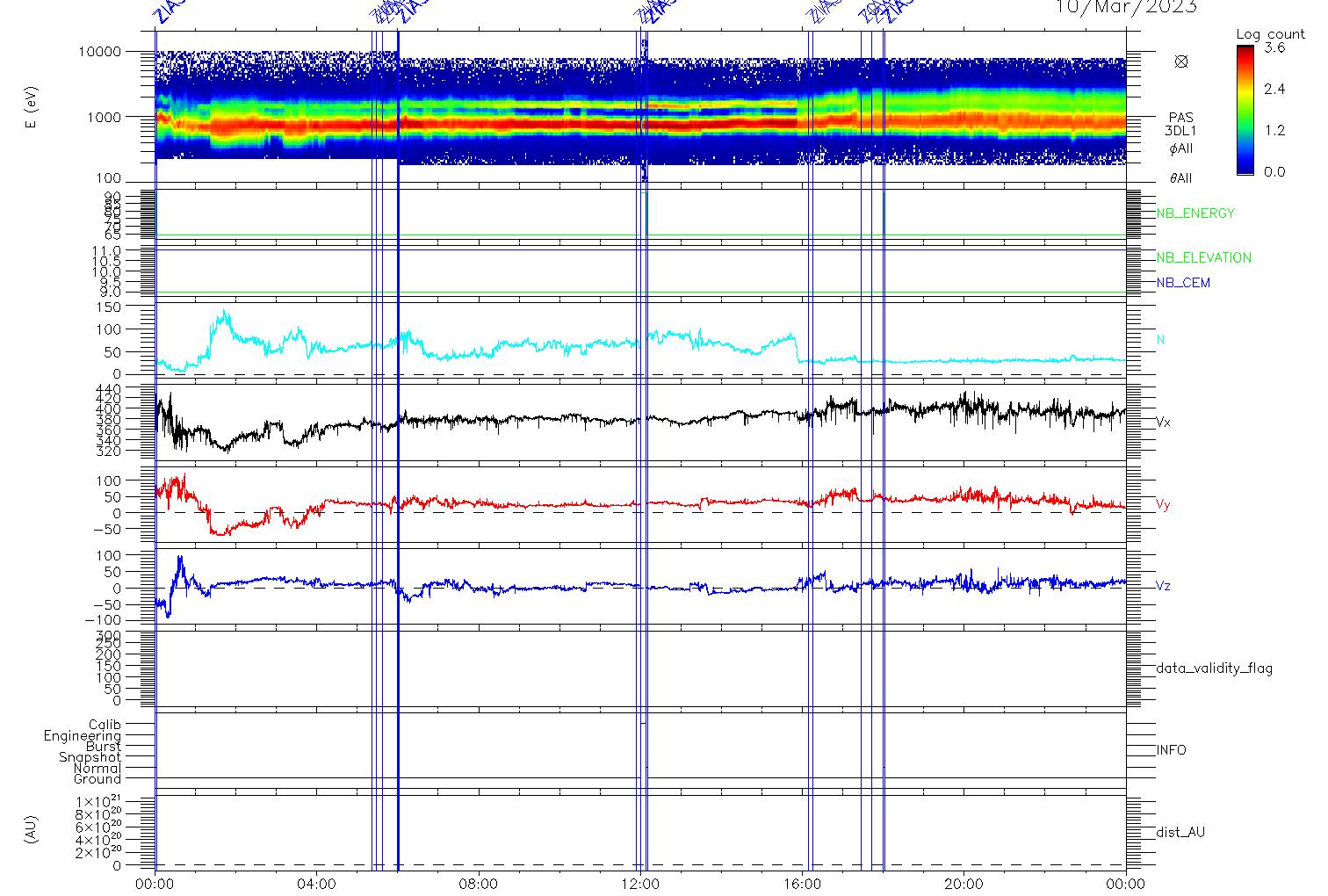
Task: Click the 'Log count' colorbar title
Action: 1270,34
